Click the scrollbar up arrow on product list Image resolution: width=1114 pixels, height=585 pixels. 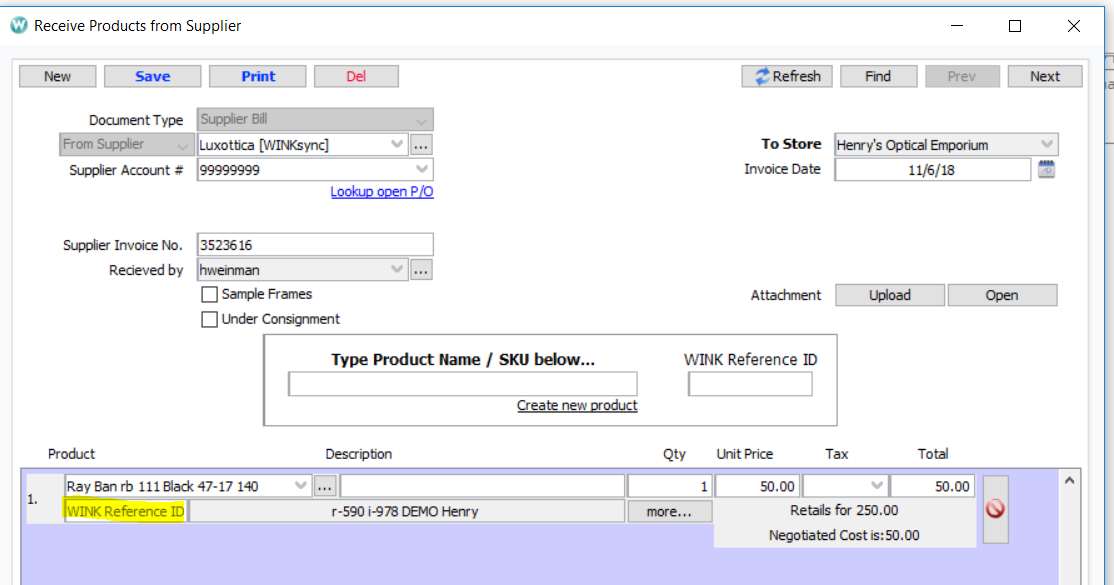pyautogui.click(x=1069, y=482)
